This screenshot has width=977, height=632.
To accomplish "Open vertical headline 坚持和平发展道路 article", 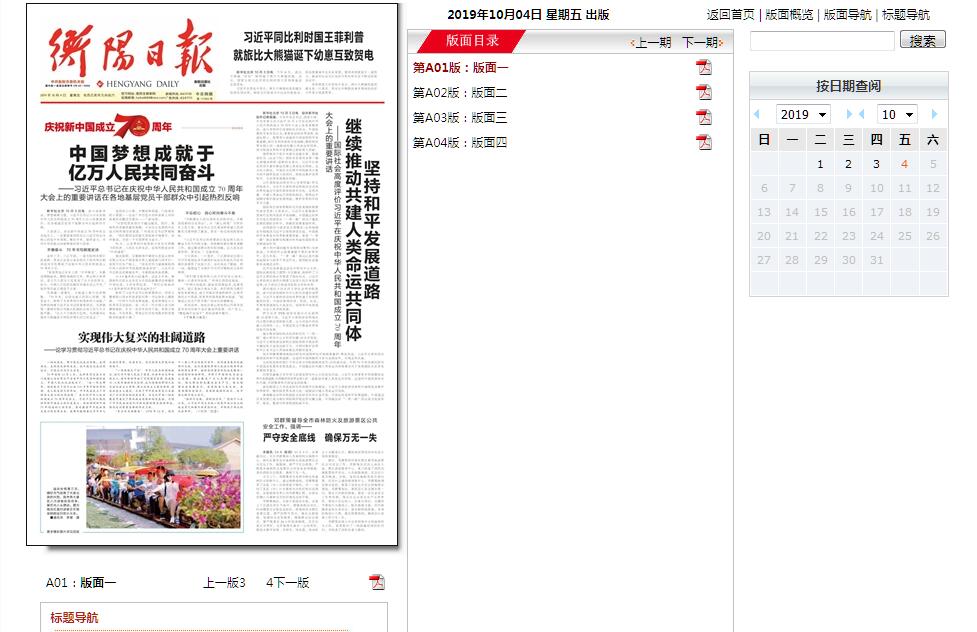I will point(372,229).
